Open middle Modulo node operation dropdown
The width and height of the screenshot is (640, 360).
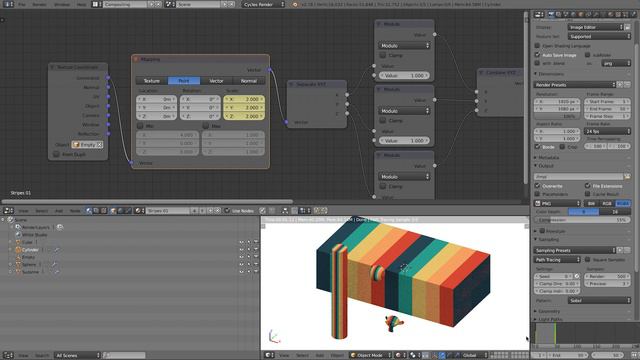coord(404,111)
